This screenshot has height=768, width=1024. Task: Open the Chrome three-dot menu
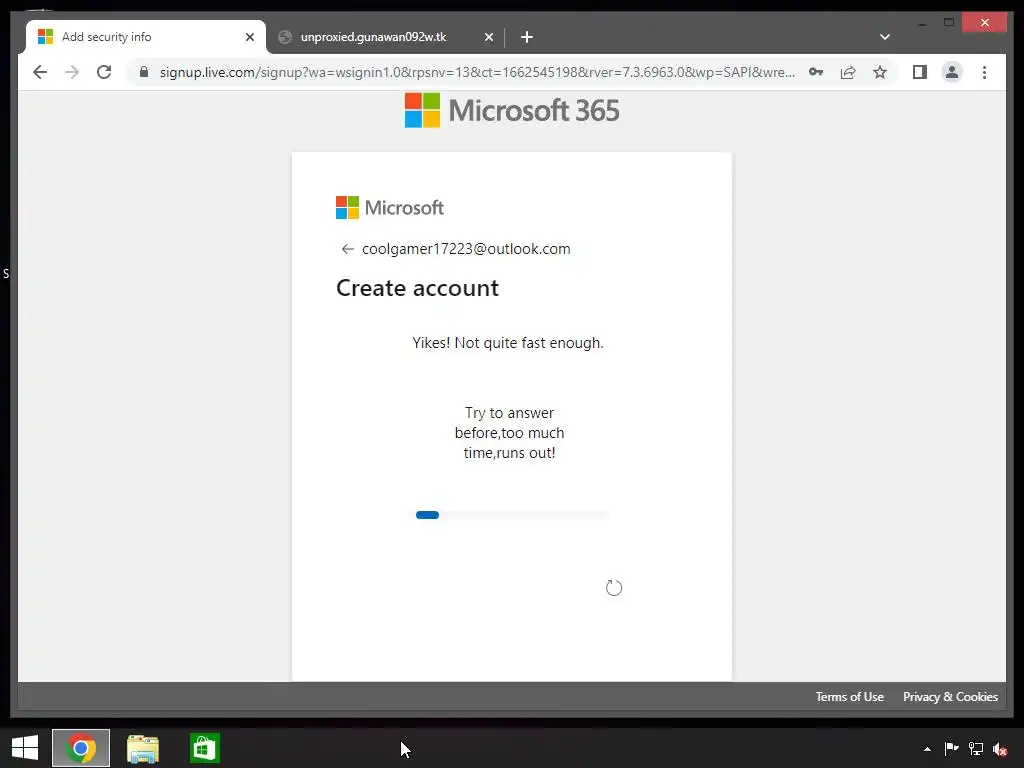click(x=984, y=72)
